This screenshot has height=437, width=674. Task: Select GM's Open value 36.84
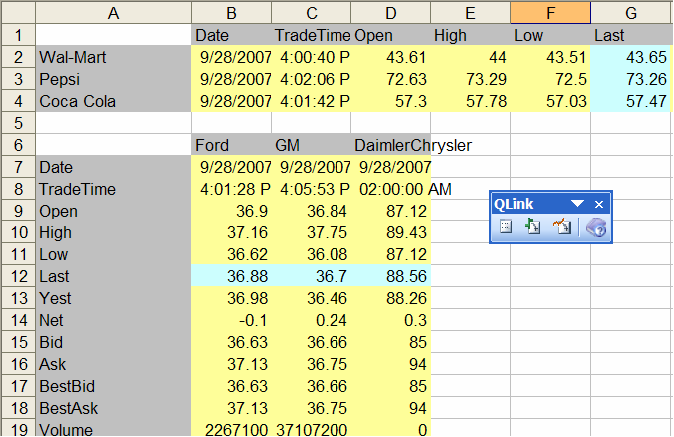(311, 211)
